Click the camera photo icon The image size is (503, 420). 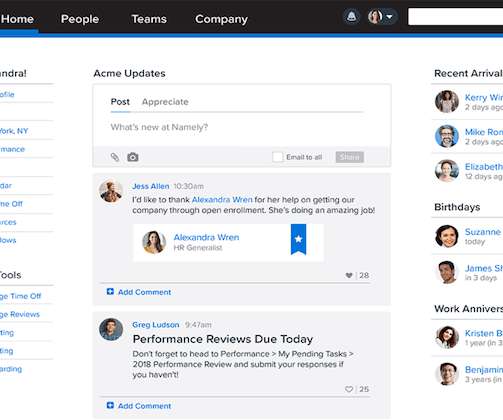click(x=133, y=157)
